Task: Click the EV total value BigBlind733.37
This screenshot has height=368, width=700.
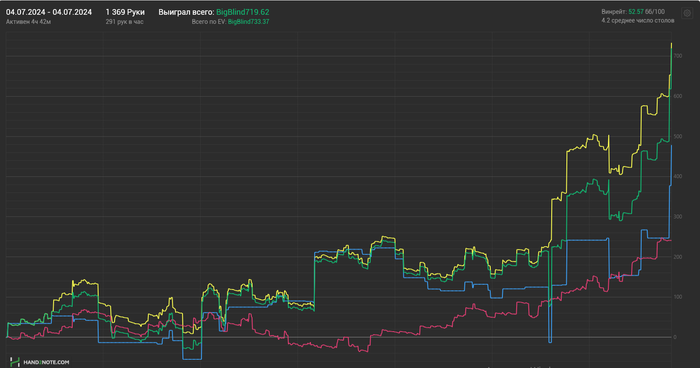Action: point(249,21)
